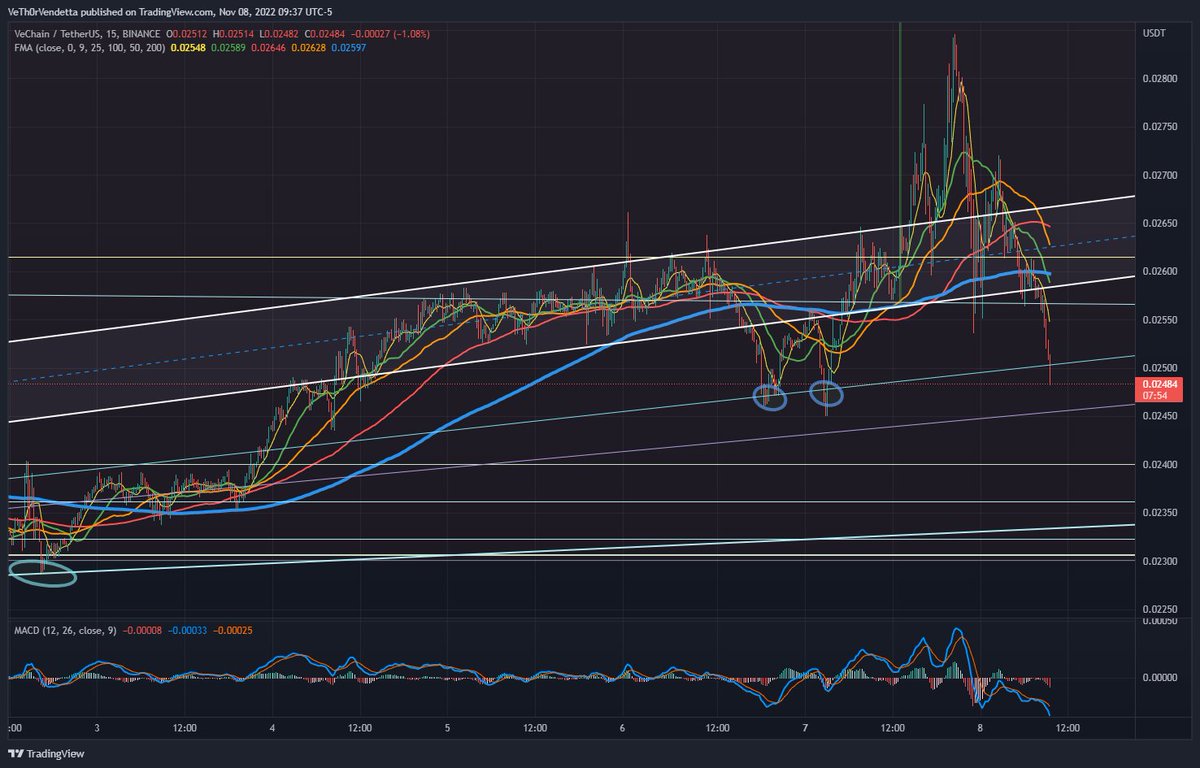This screenshot has height=768, width=1200.
Task: Select the teal ellipse drawing near 0.02300
Action: [x=42, y=574]
